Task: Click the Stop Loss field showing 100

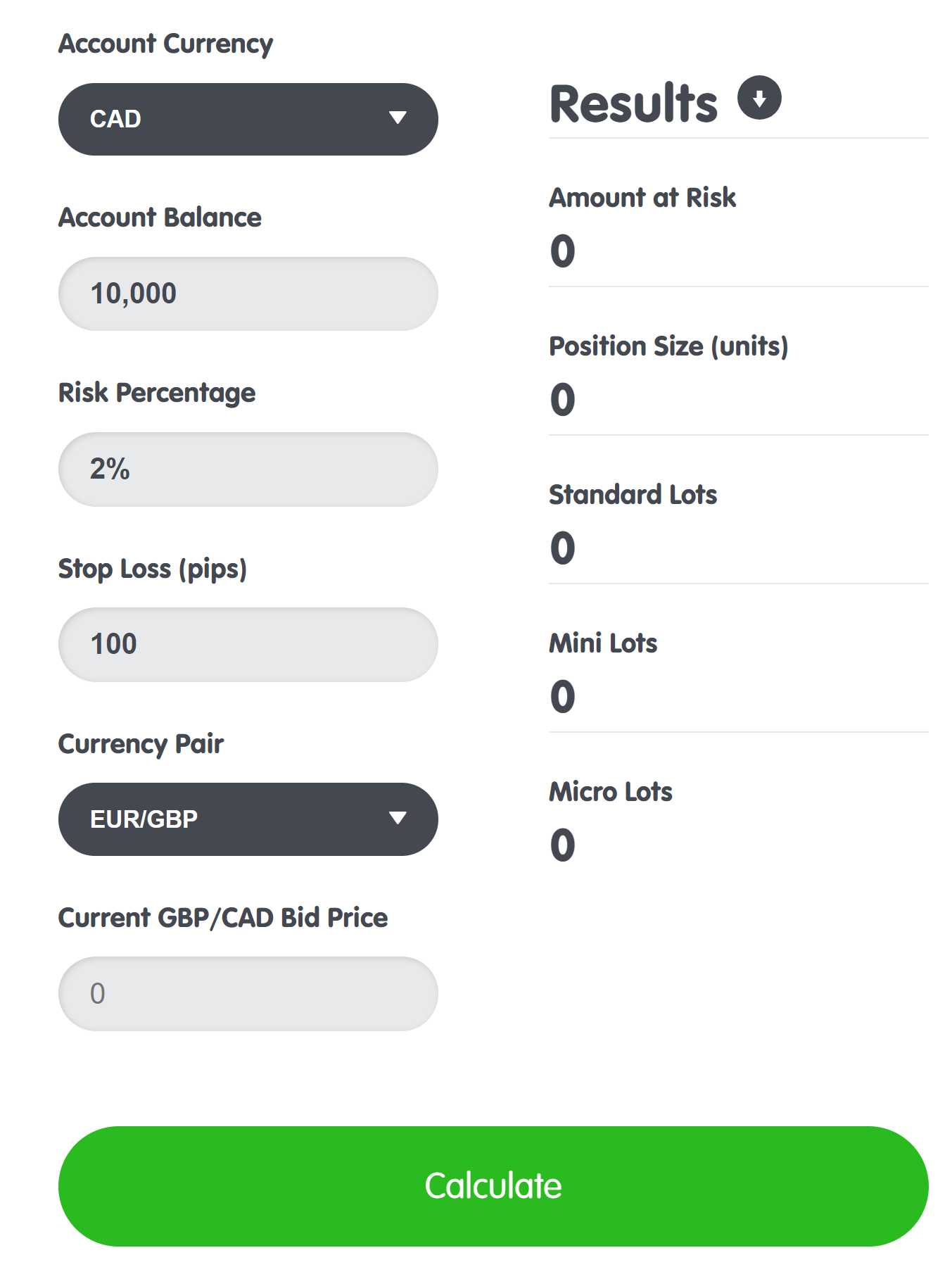Action: pos(248,643)
